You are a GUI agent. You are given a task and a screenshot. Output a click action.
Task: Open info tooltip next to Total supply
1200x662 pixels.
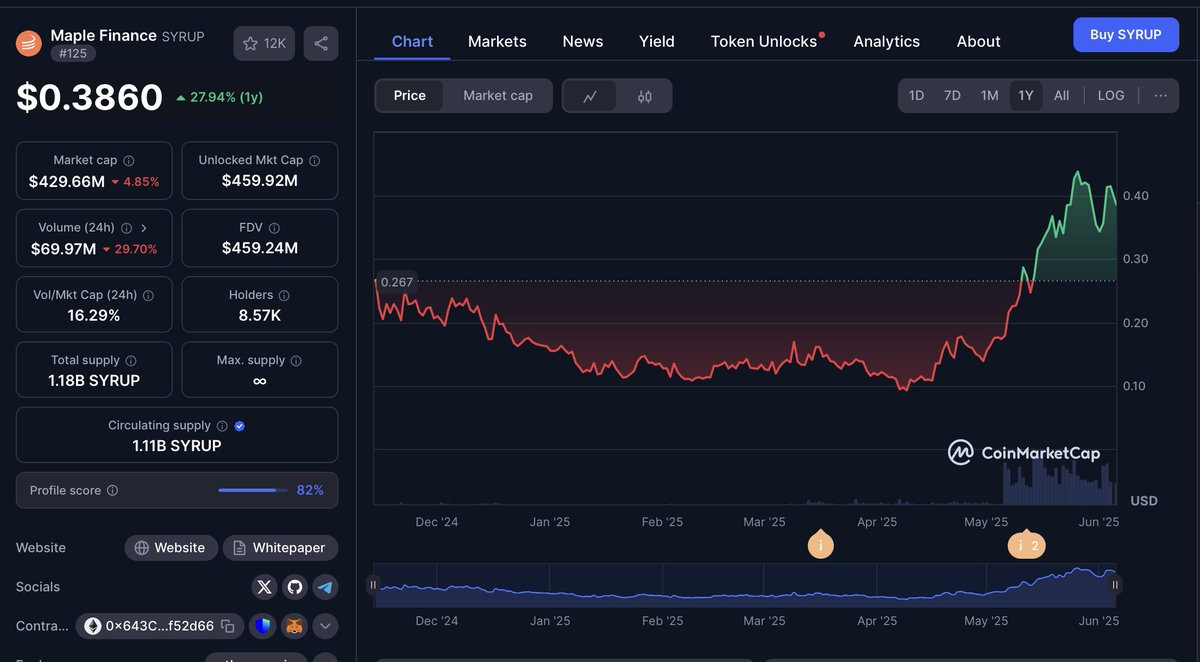pyautogui.click(x=131, y=360)
